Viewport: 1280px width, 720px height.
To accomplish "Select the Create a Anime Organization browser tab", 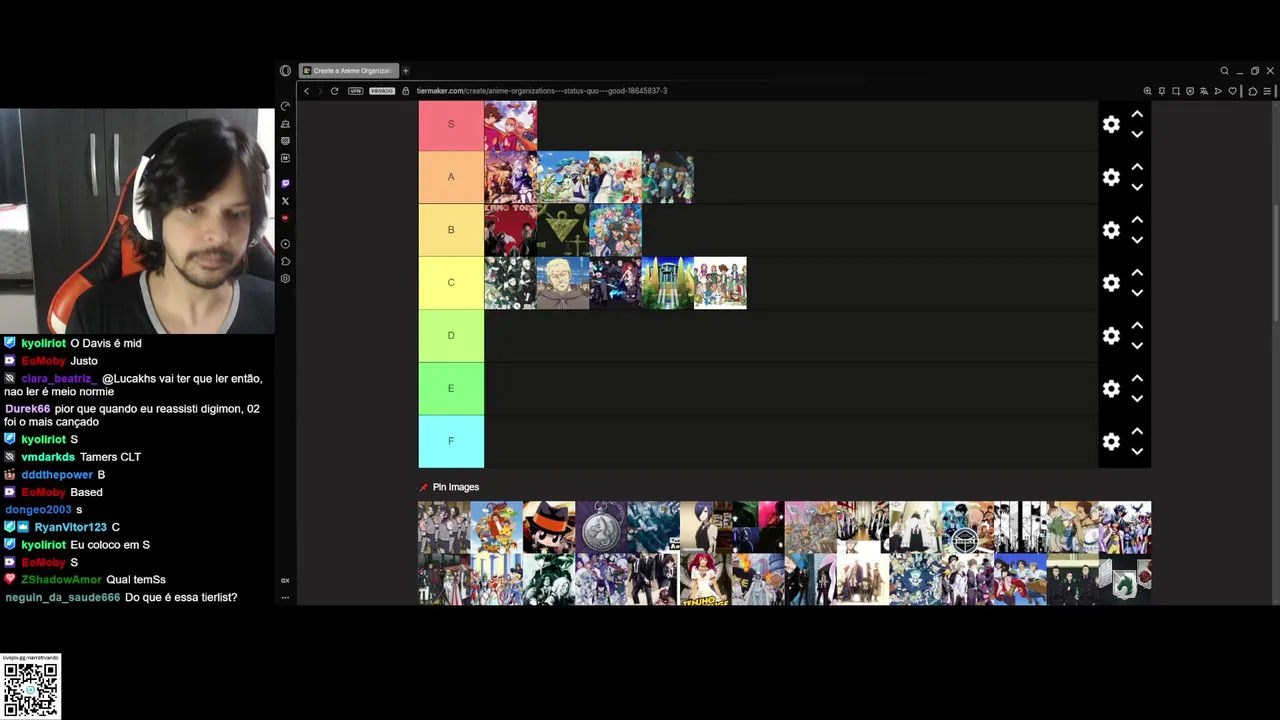I will 349,71.
